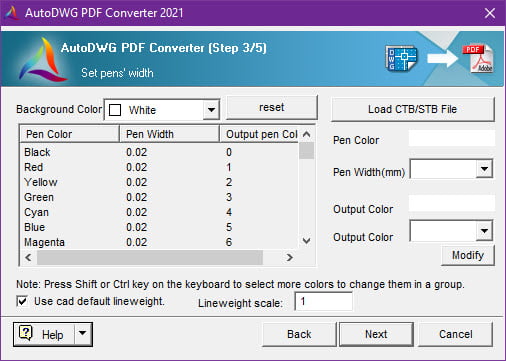
Task: Open the Output Color dropdown
Action: pyautogui.click(x=484, y=230)
